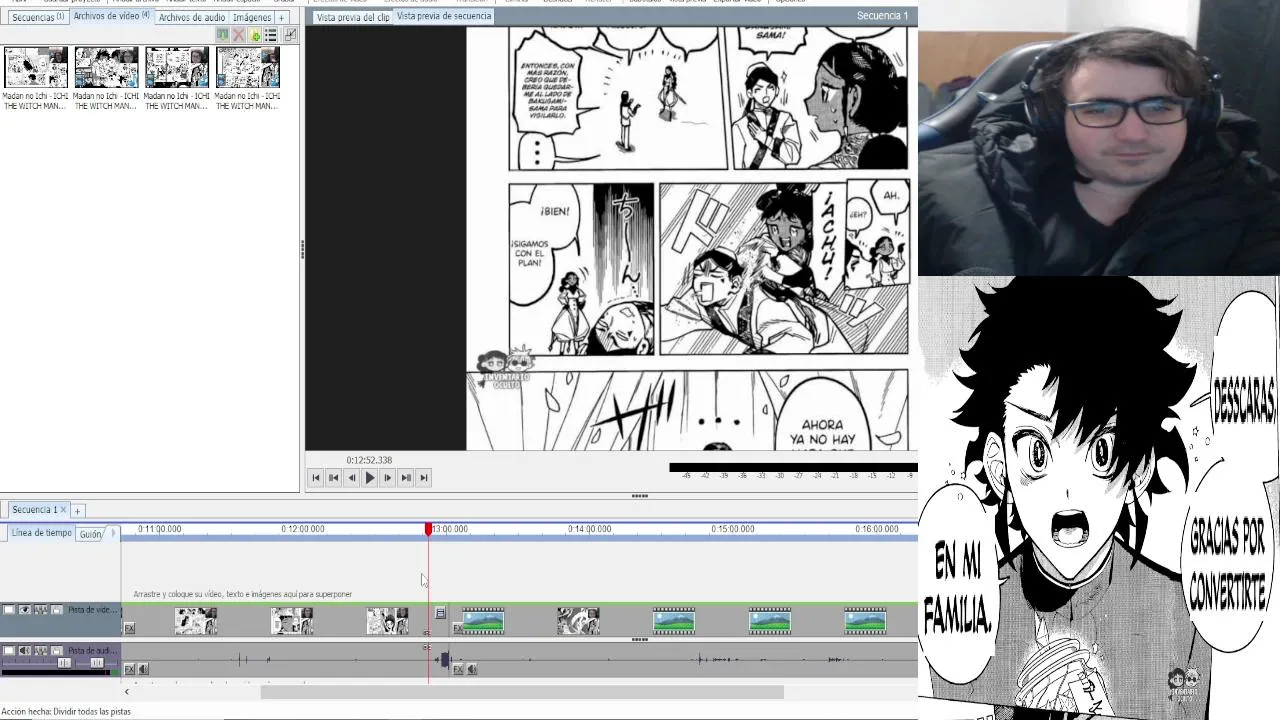Click the red X delete icon in bin toolbar
The width and height of the screenshot is (1280, 720).
239,35
